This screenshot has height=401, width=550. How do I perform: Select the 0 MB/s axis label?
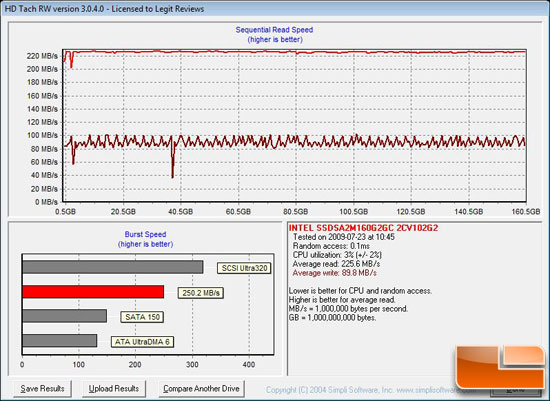(x=46, y=202)
